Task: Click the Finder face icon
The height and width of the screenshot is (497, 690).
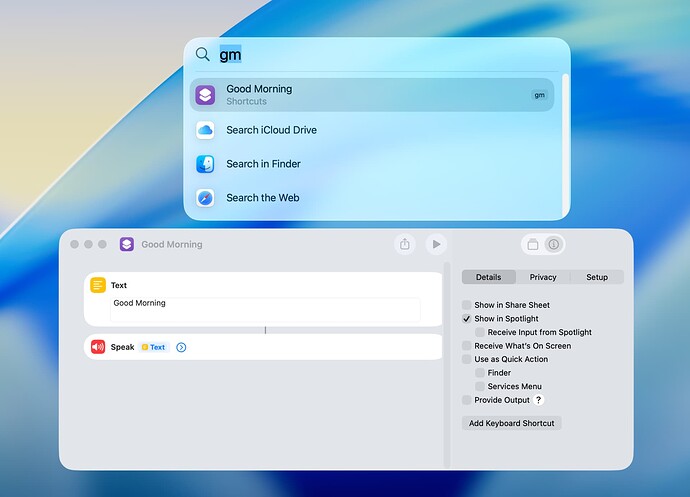Action: click(205, 164)
